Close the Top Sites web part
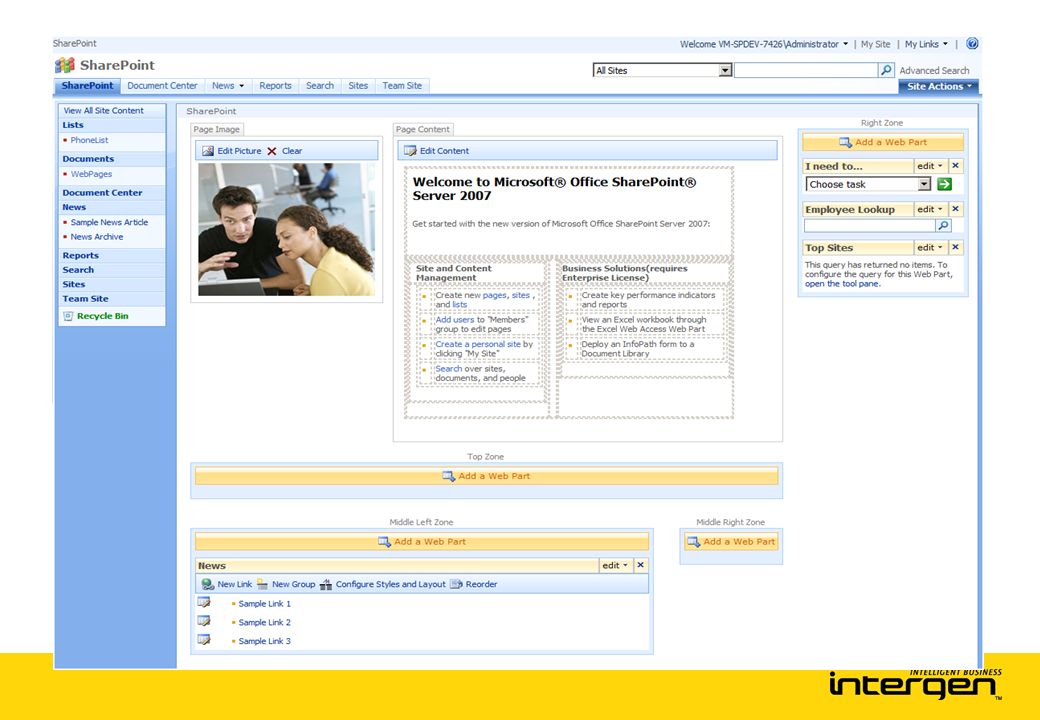Image resolution: width=1040 pixels, height=720 pixels. [955, 247]
